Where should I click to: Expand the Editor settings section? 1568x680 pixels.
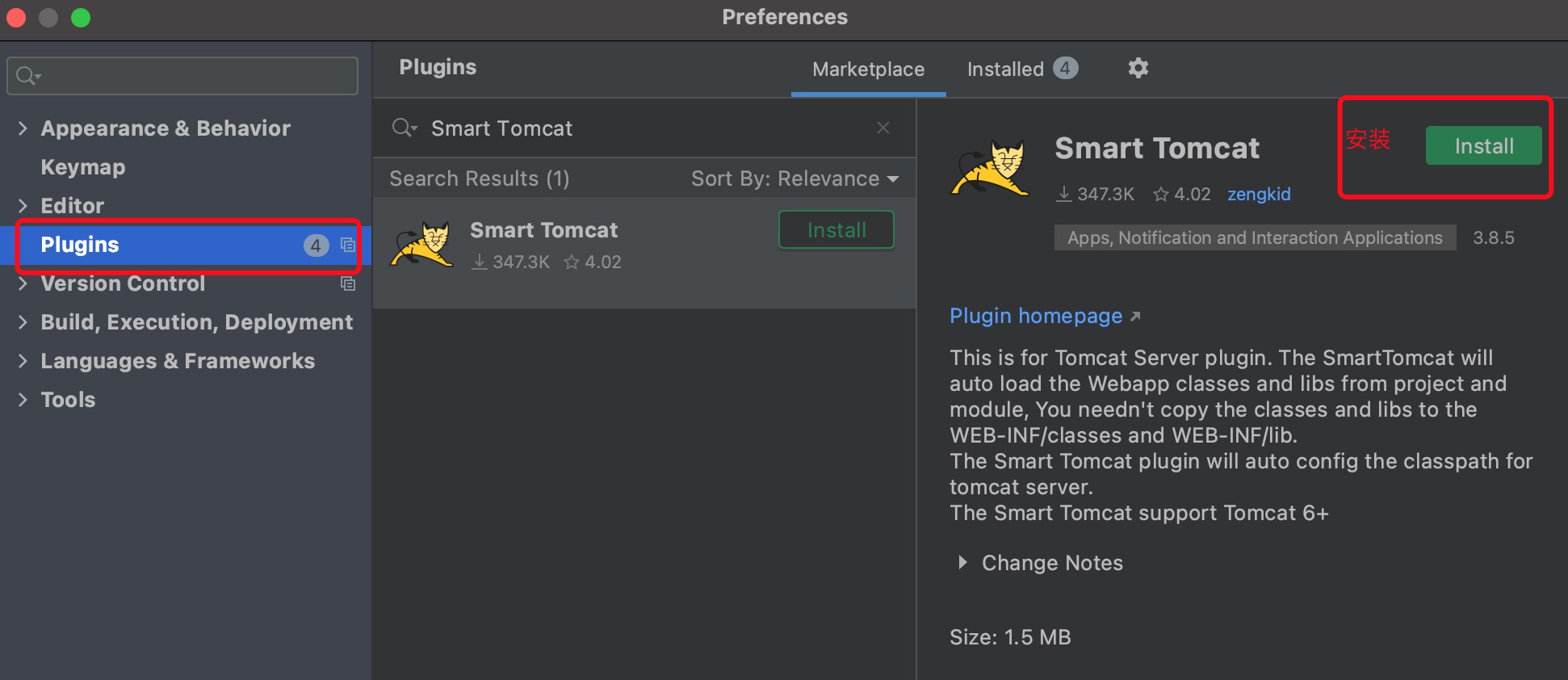[x=23, y=206]
